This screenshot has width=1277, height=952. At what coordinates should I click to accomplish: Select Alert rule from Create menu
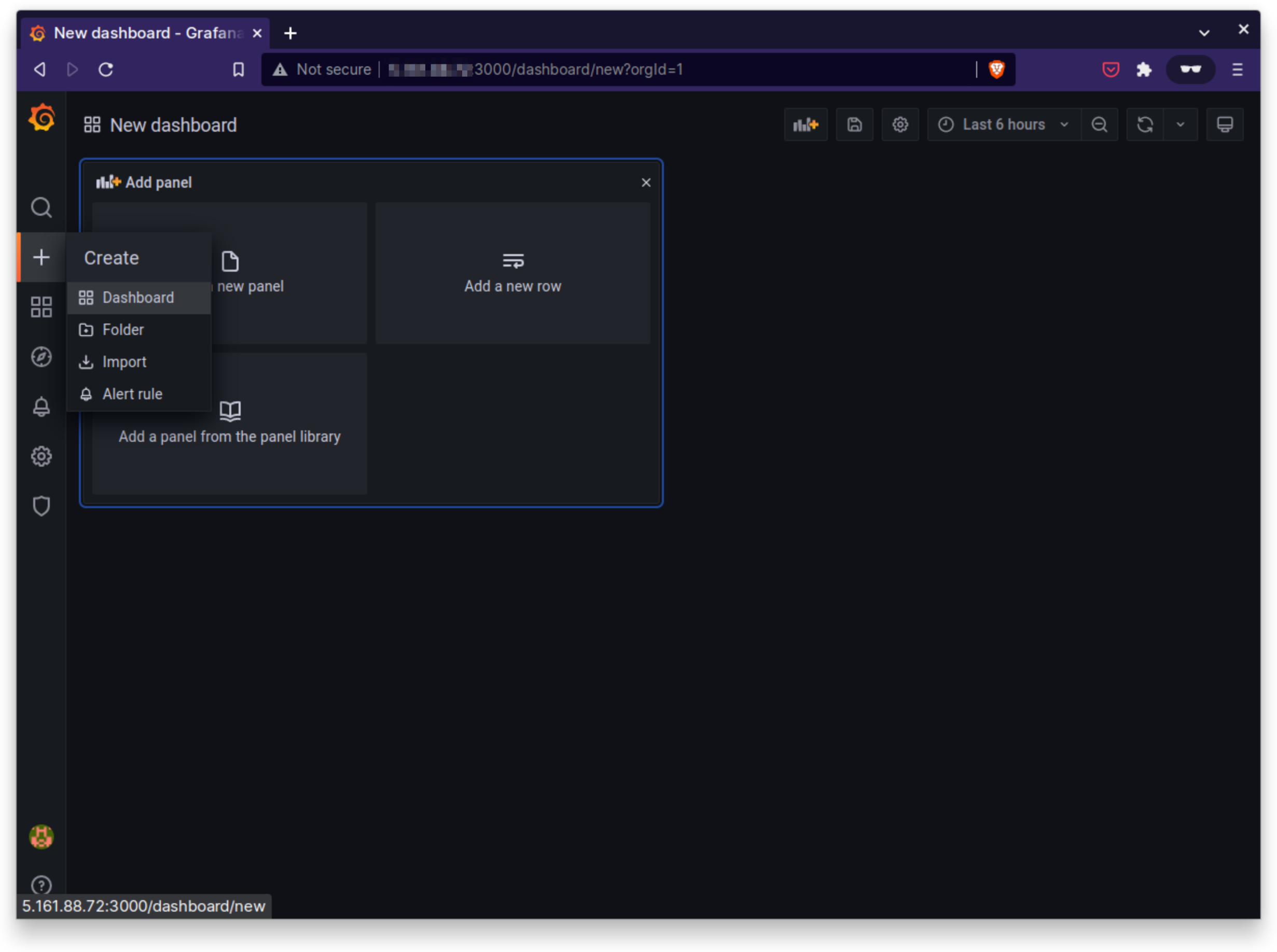coord(133,394)
